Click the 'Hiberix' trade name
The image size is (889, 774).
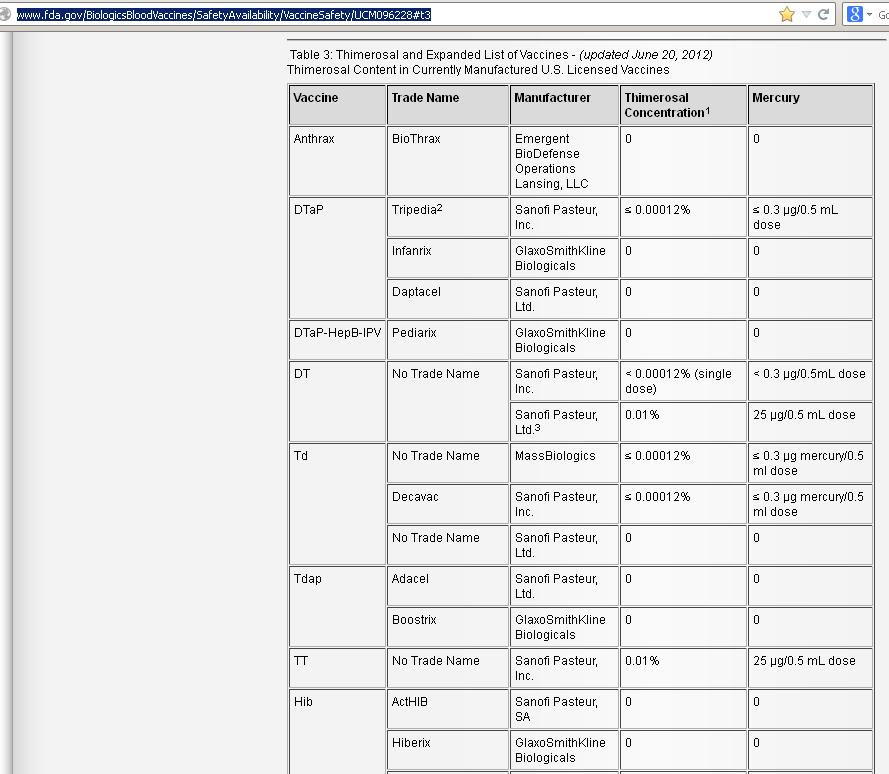[411, 743]
